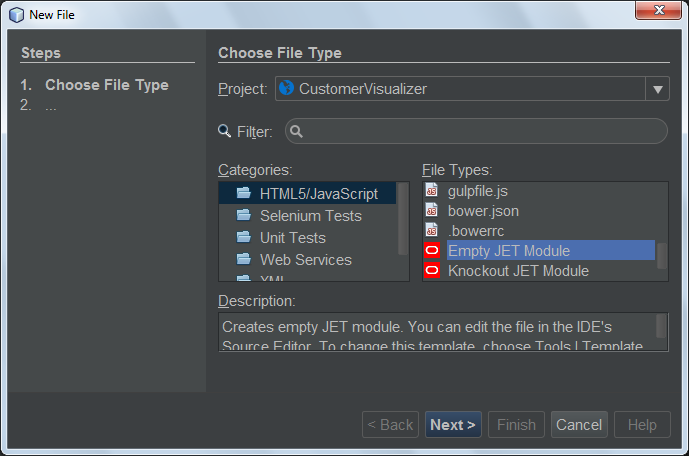This screenshot has height=456, width=689.
Task: Click the .bowerrc file icon
Action: point(432,231)
